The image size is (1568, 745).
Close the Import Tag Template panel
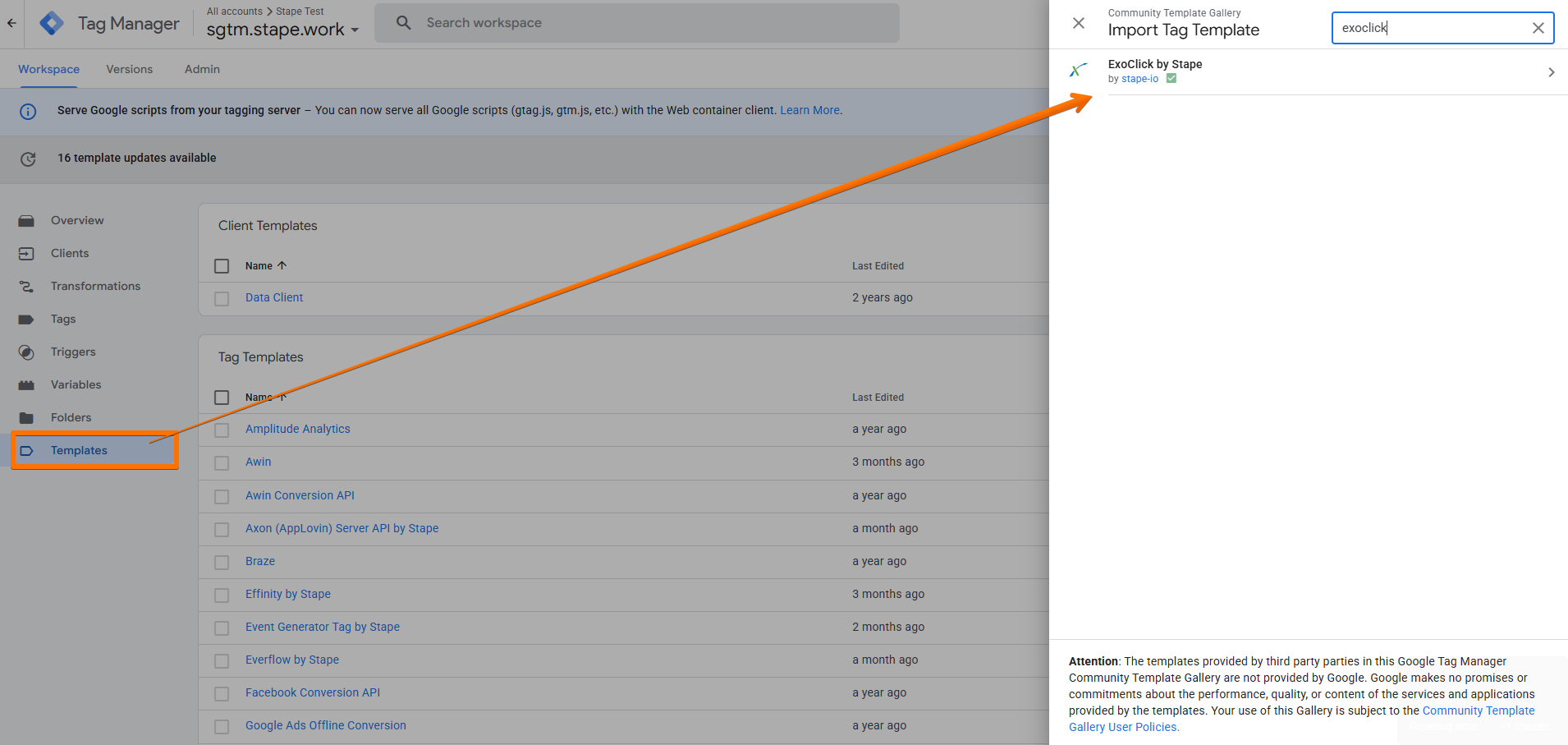[1079, 23]
